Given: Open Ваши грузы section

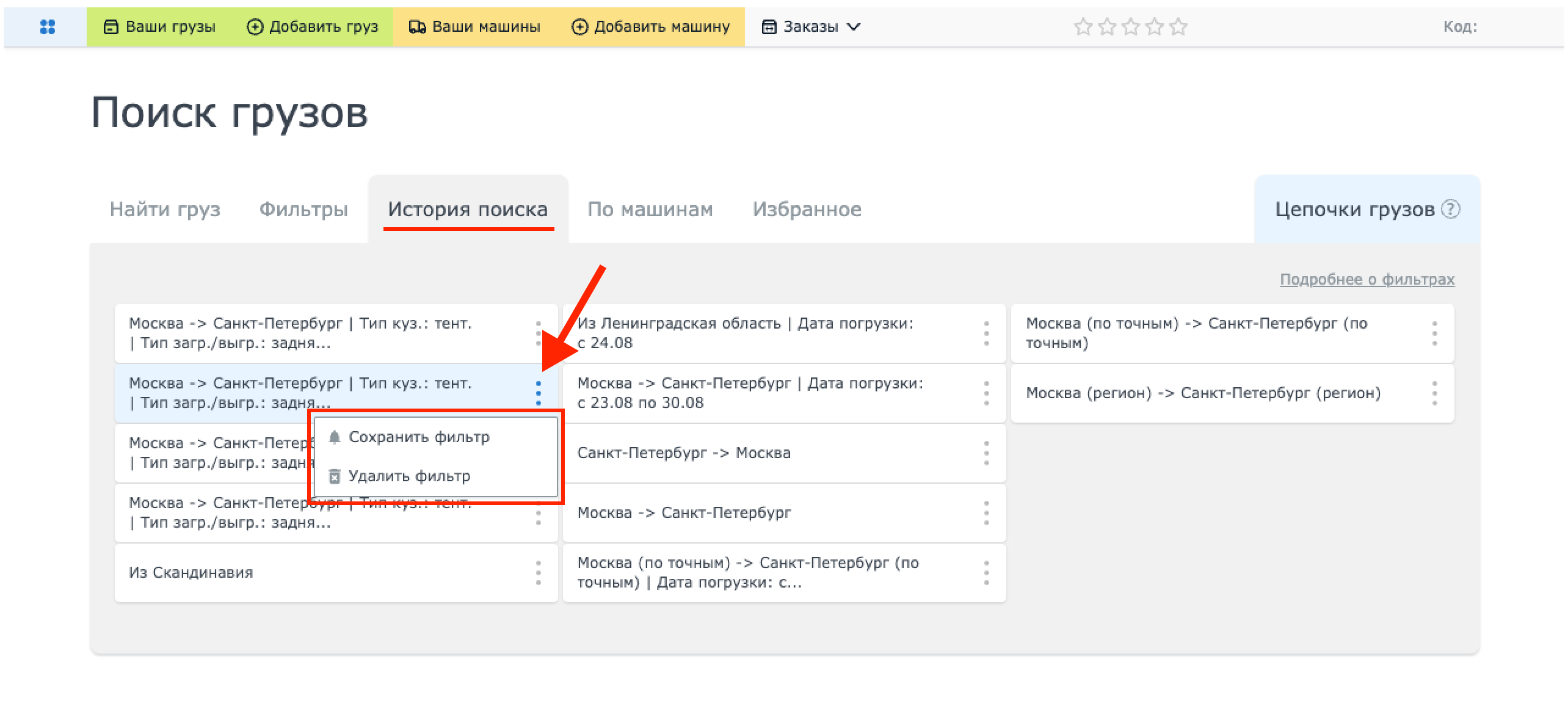Looking at the screenshot, I should (x=159, y=27).
